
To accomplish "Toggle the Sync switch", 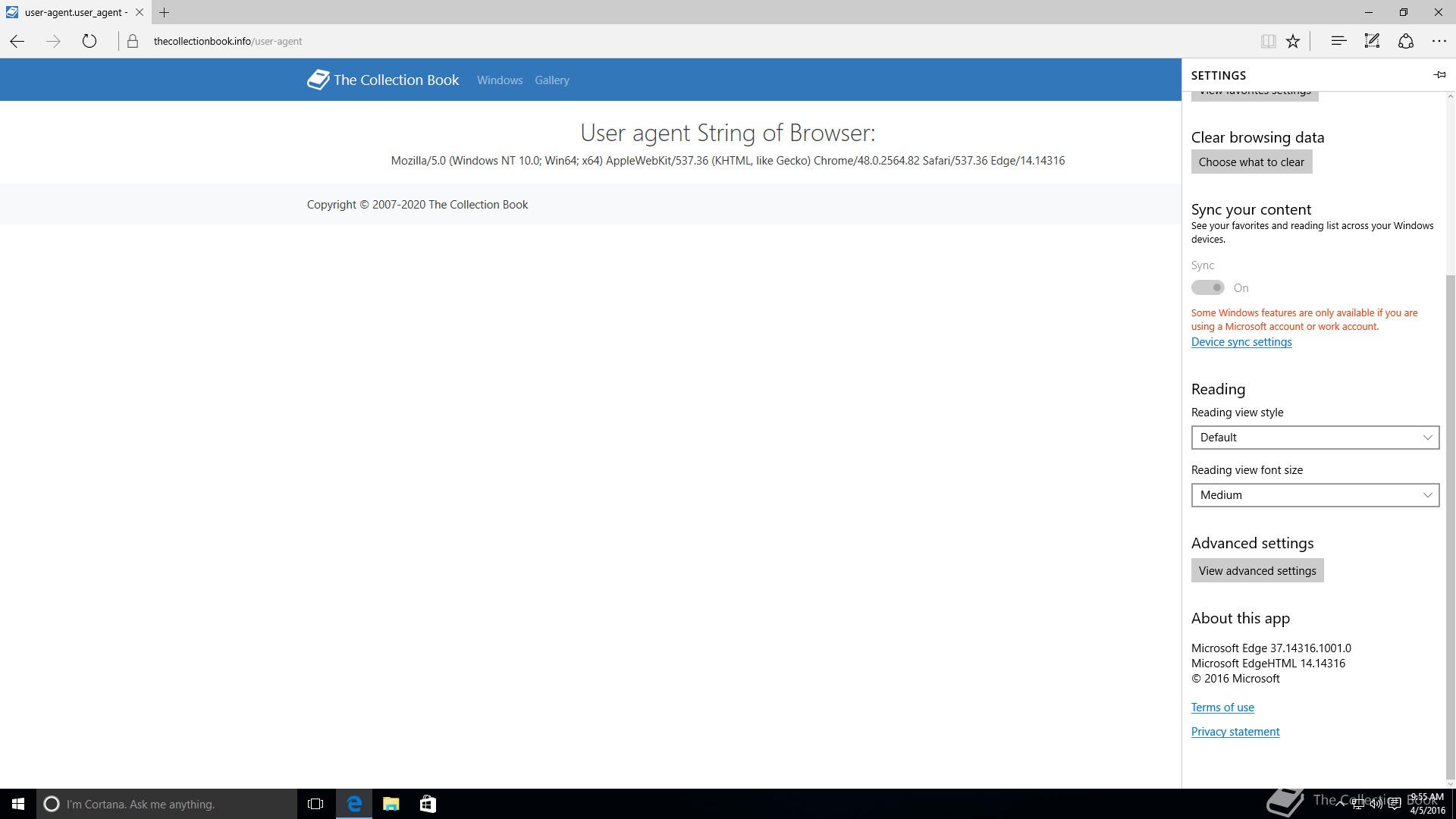I will point(1208,288).
